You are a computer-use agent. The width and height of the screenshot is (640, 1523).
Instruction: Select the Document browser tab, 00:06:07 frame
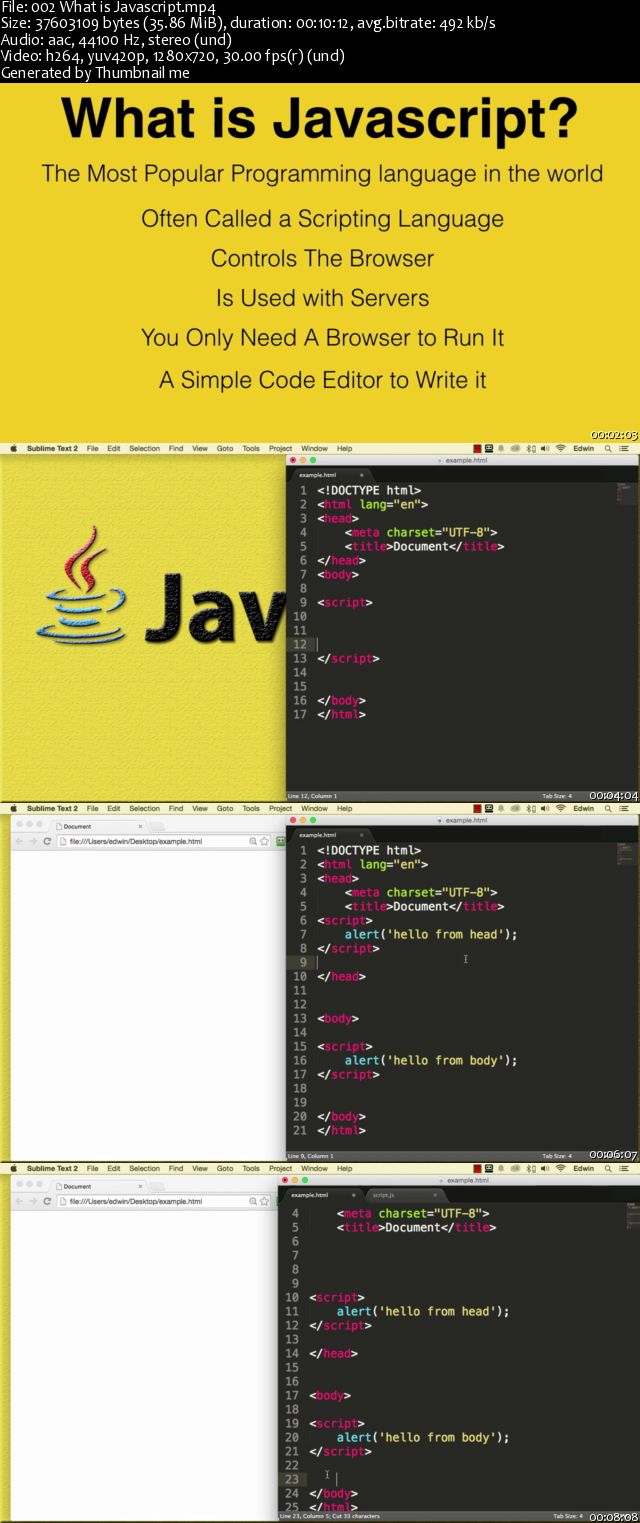click(x=98, y=826)
